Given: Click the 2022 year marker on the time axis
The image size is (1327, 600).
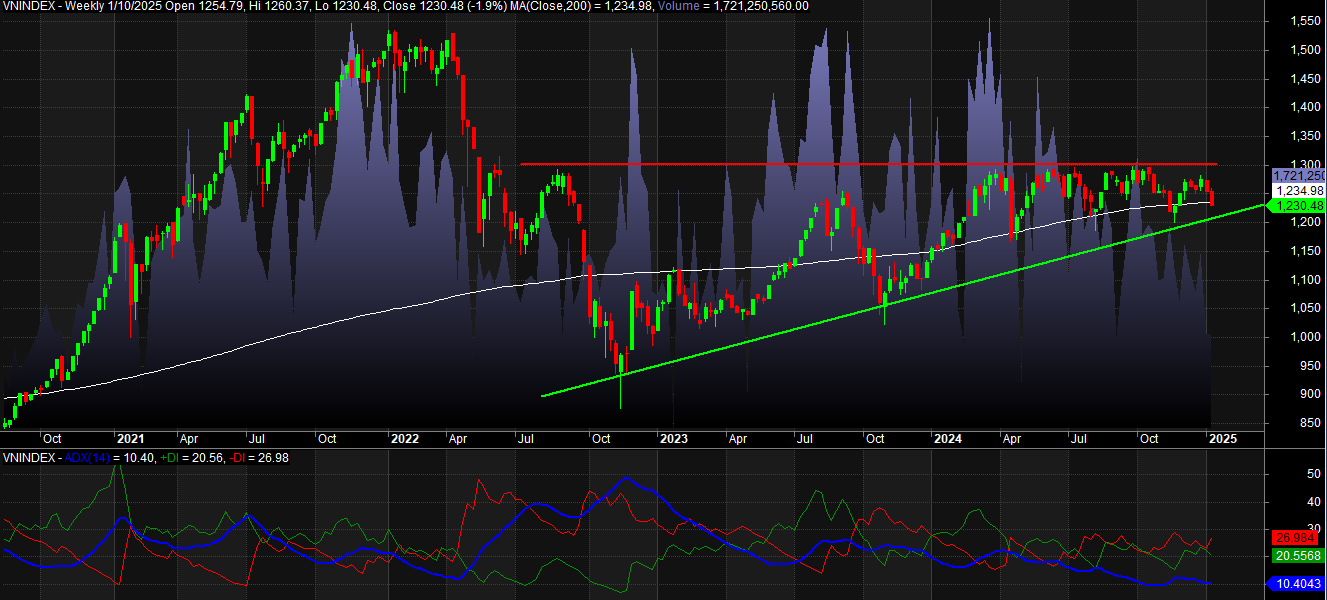Looking at the screenshot, I should coord(404,438).
